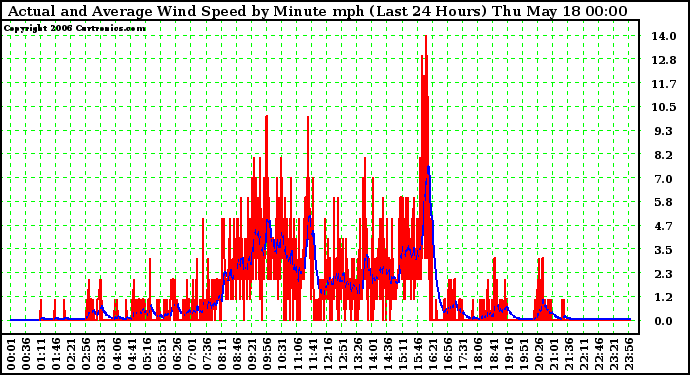Screen dimensions: 690x375
Task: Click the 4.7 y-axis label
Action: click(x=664, y=226)
